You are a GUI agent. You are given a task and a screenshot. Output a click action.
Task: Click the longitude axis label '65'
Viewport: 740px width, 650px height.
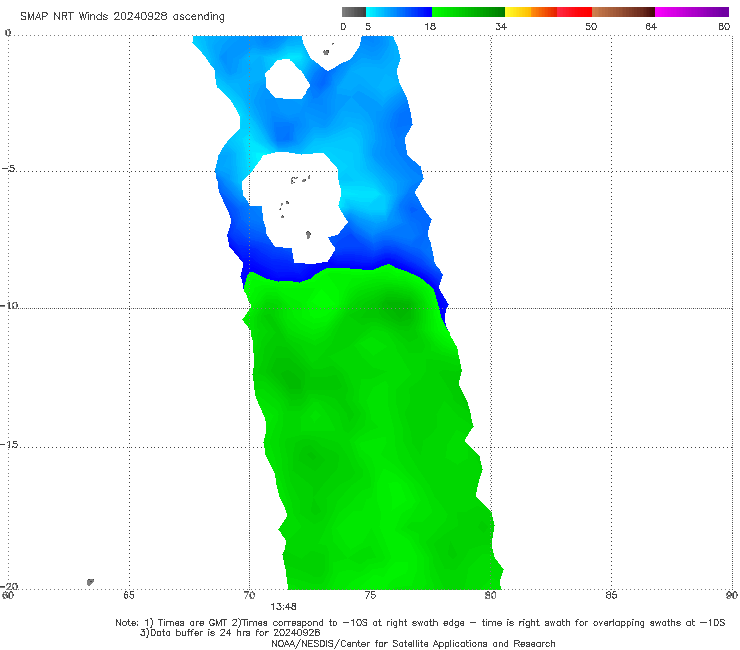129,595
